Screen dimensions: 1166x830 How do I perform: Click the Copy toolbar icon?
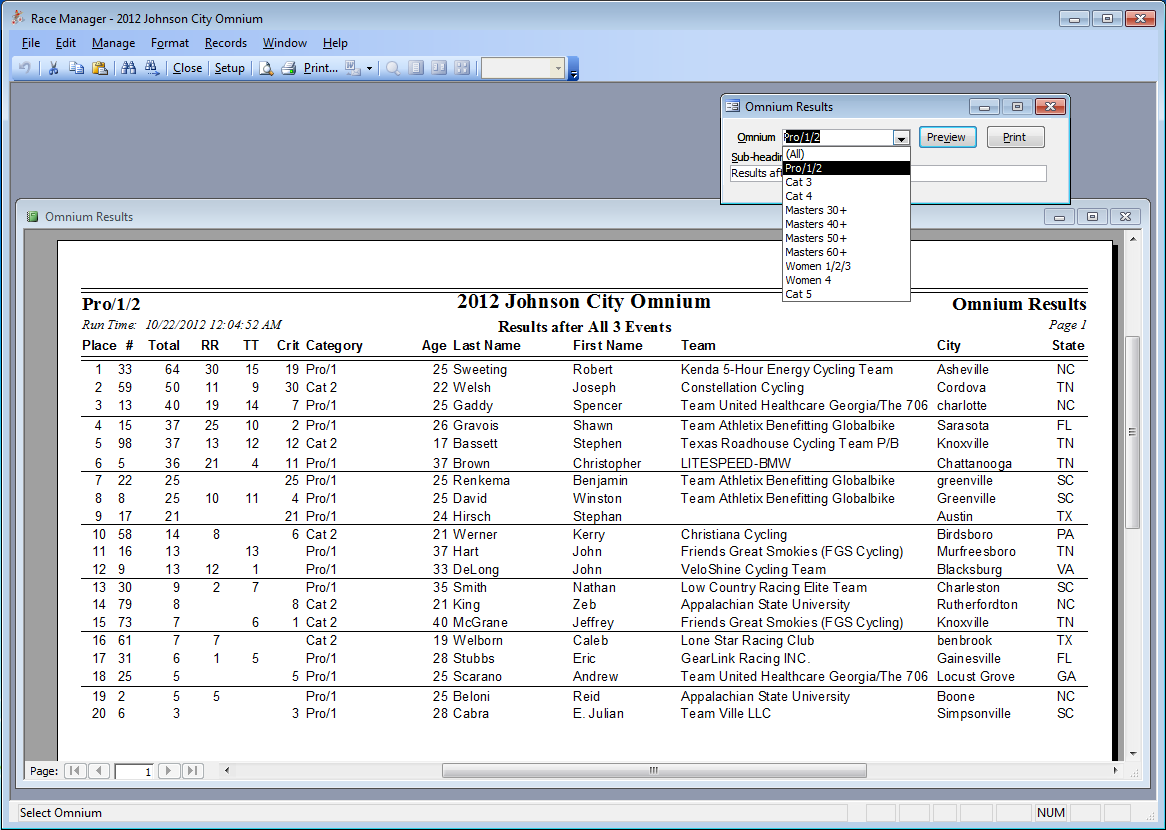coord(76,68)
